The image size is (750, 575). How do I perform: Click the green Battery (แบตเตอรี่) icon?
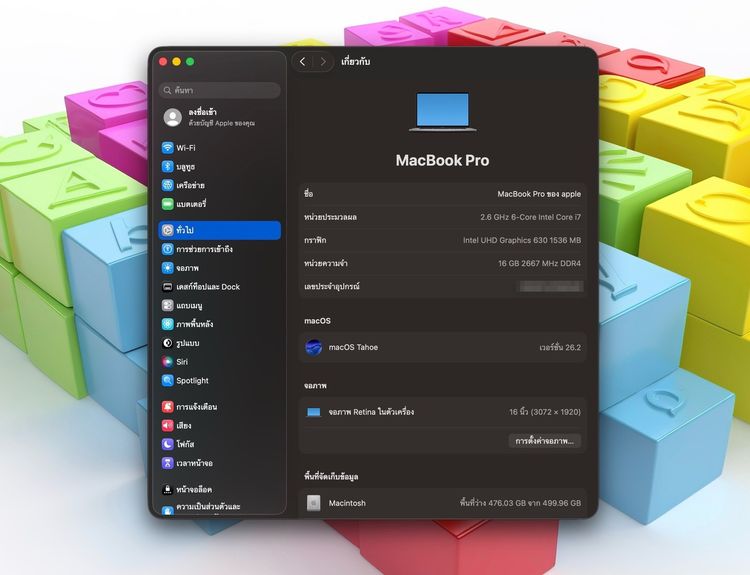tap(168, 204)
